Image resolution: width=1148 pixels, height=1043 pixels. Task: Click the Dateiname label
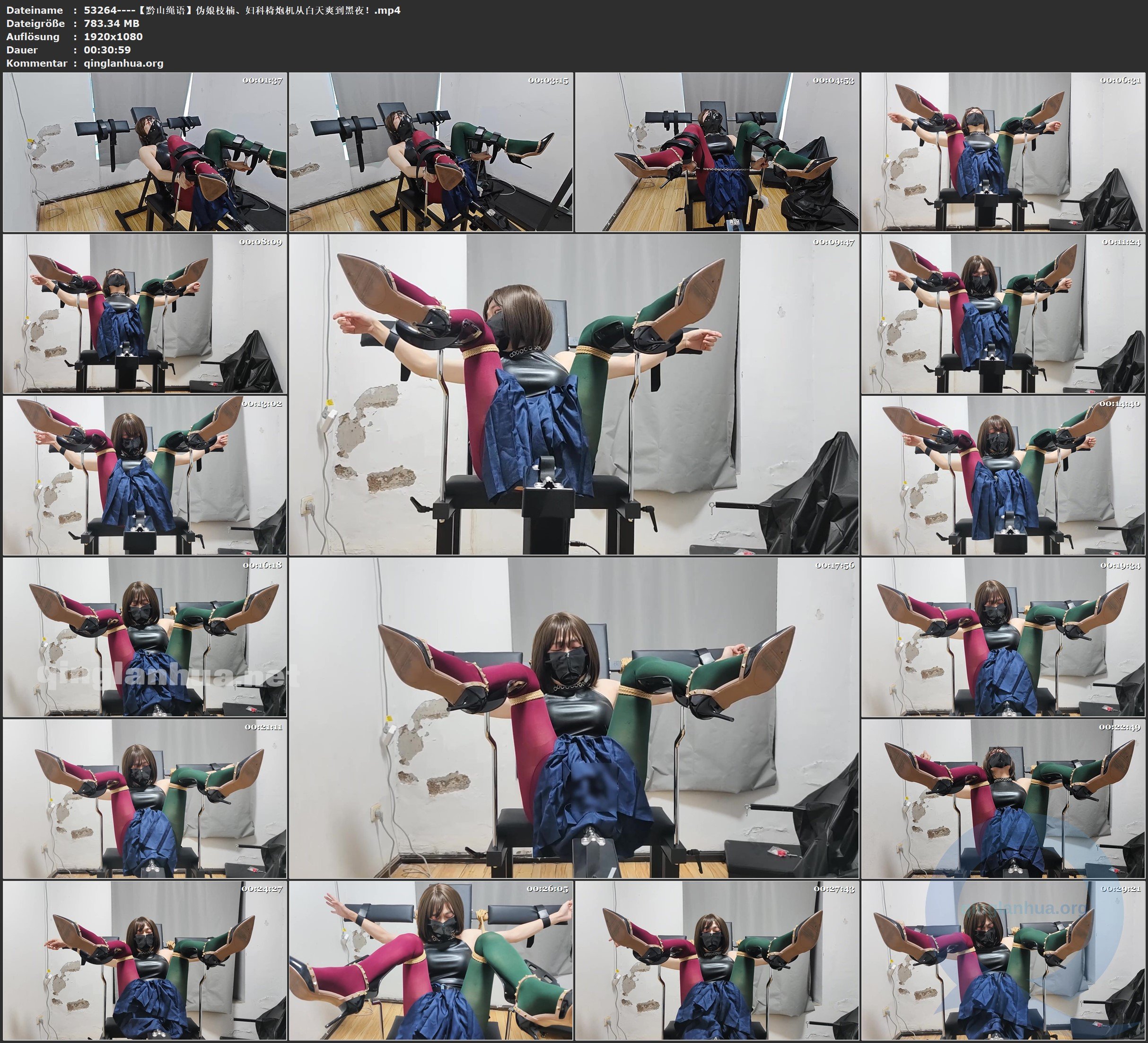pos(34,10)
